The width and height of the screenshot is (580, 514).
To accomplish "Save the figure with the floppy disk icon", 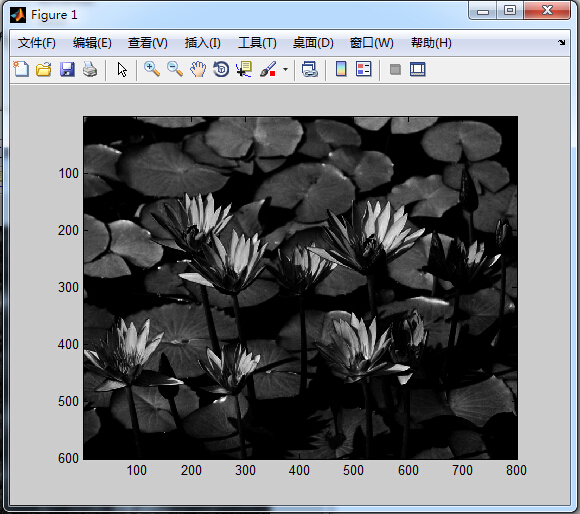I will coord(67,69).
